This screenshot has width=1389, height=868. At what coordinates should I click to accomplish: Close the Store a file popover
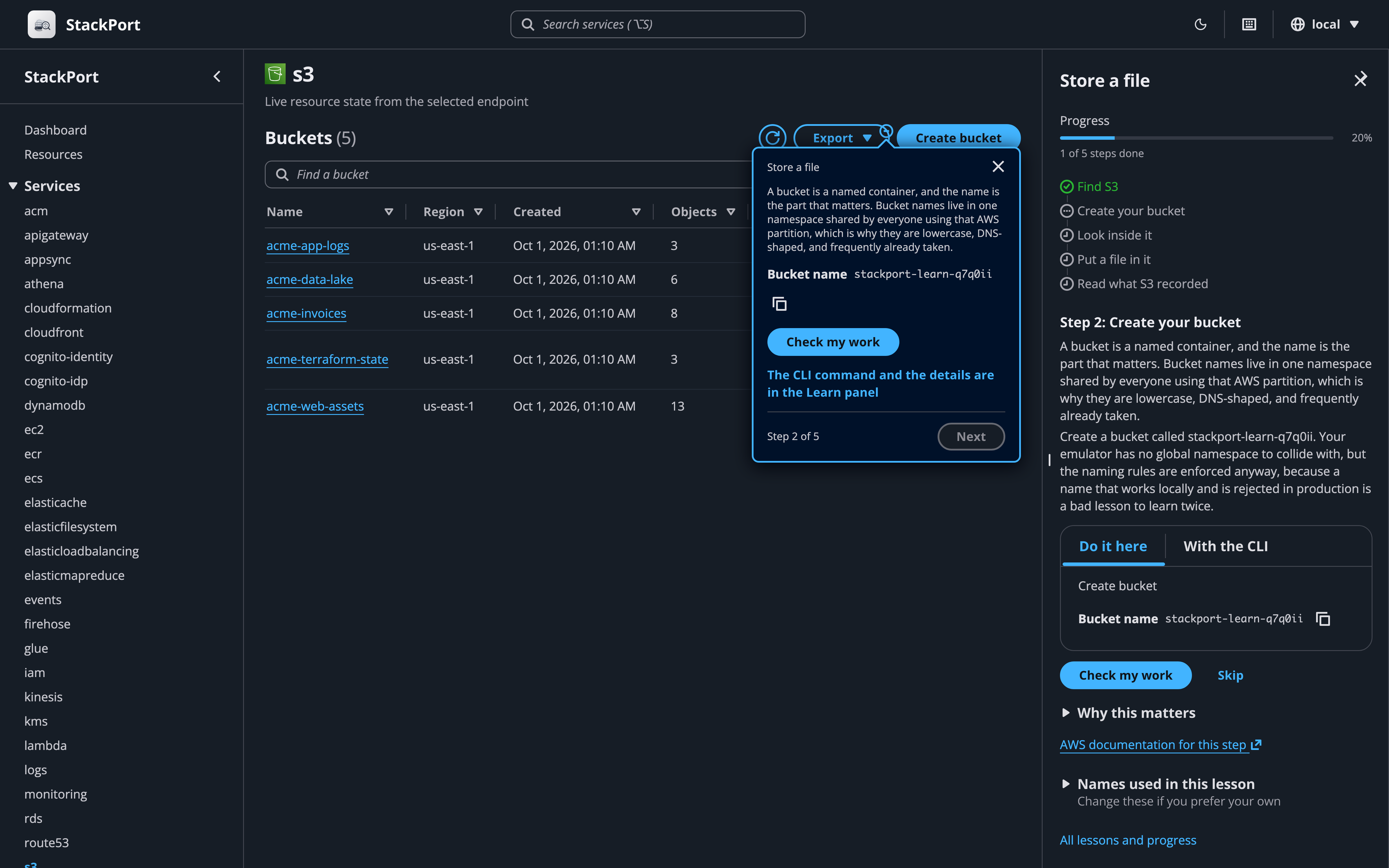(x=998, y=166)
